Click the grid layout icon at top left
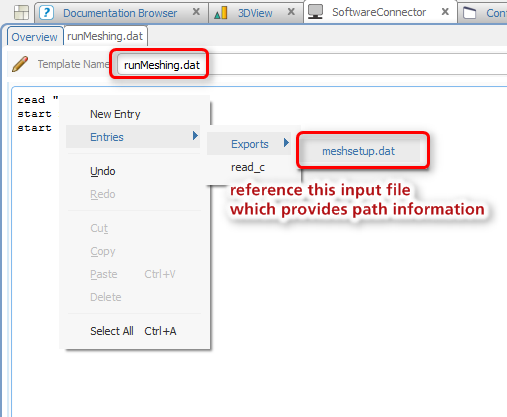This screenshot has width=507, height=417. coord(21,13)
